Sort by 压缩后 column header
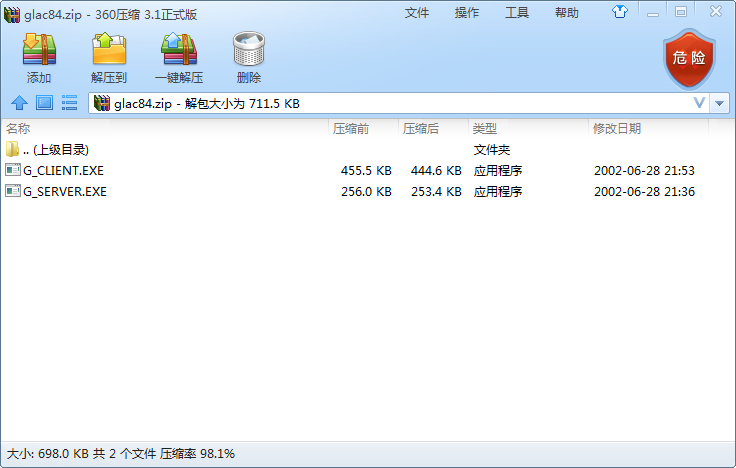736x468 pixels. click(421, 128)
